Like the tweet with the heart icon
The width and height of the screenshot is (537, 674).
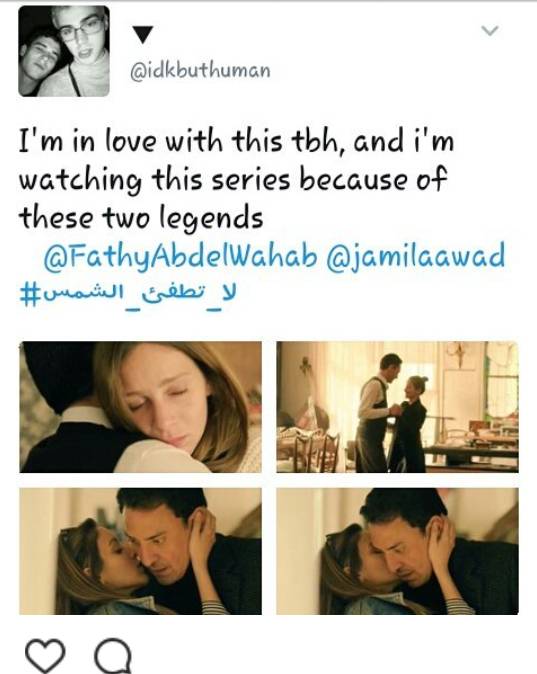pyautogui.click(x=45, y=656)
